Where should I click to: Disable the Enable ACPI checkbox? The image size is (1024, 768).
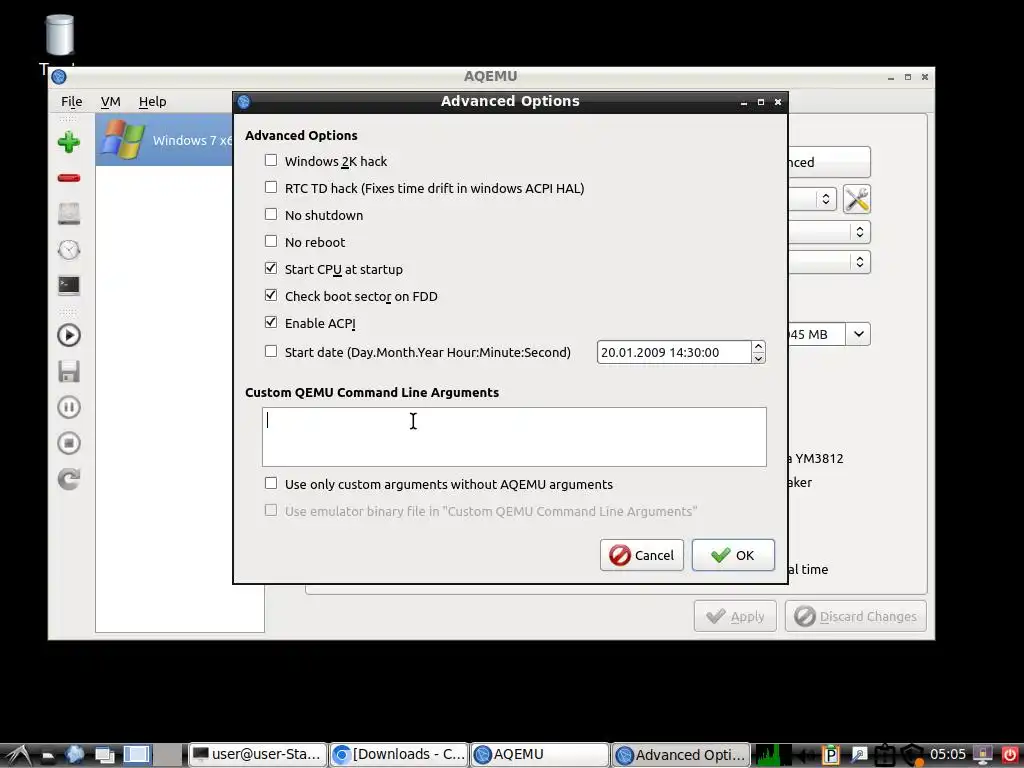271,323
